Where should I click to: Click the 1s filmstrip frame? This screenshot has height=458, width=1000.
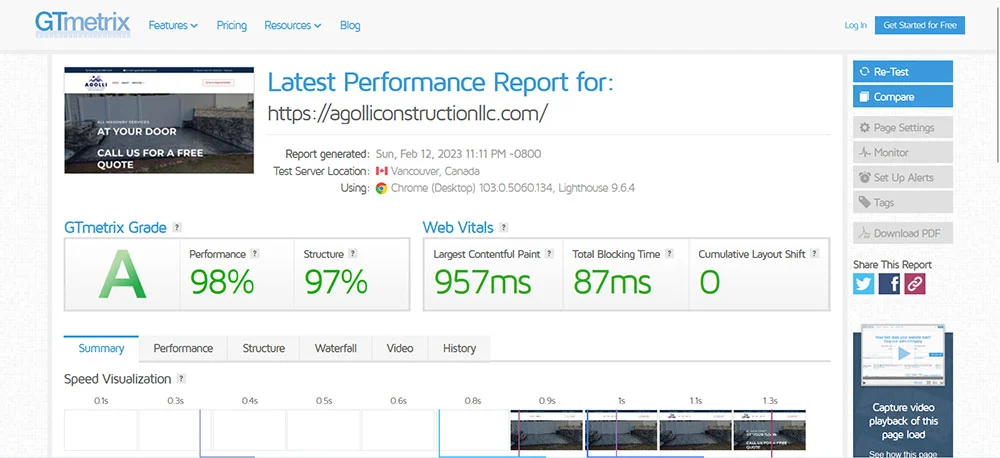click(621, 430)
